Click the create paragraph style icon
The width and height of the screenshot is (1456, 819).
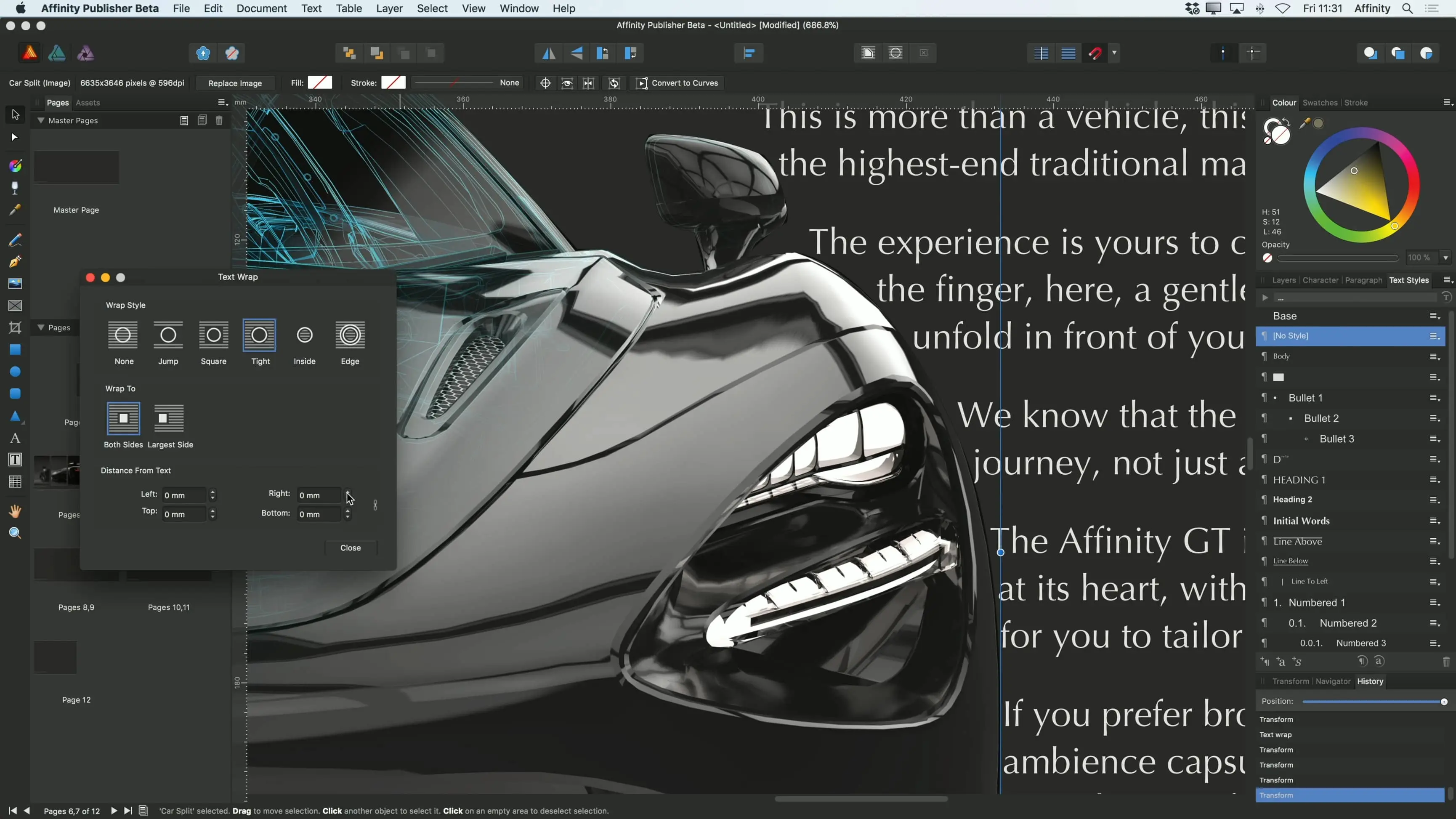click(x=1265, y=662)
